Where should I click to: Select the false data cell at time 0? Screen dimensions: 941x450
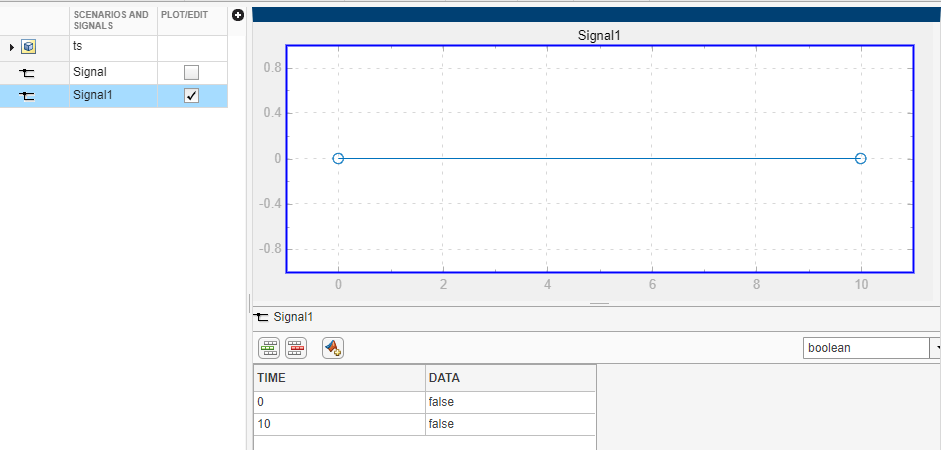[511, 401]
